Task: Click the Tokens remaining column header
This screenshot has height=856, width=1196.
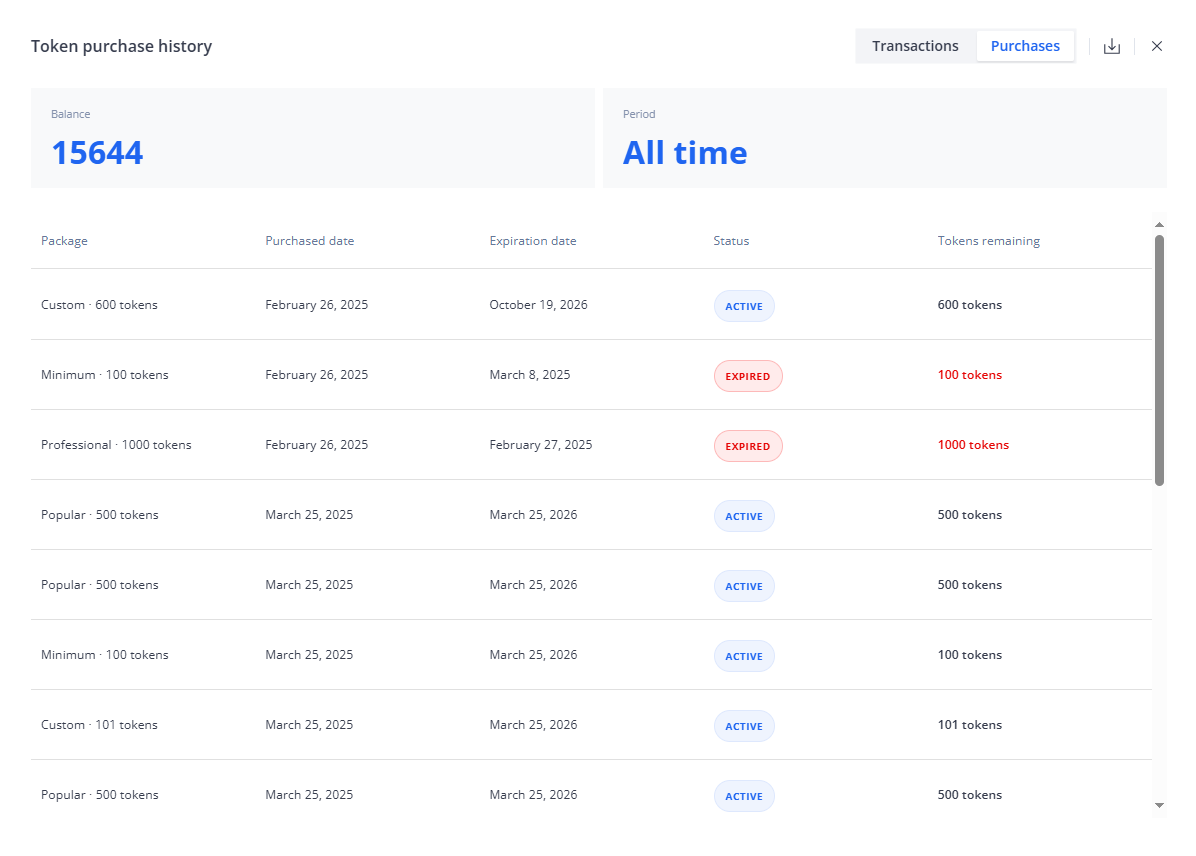Action: tap(988, 241)
